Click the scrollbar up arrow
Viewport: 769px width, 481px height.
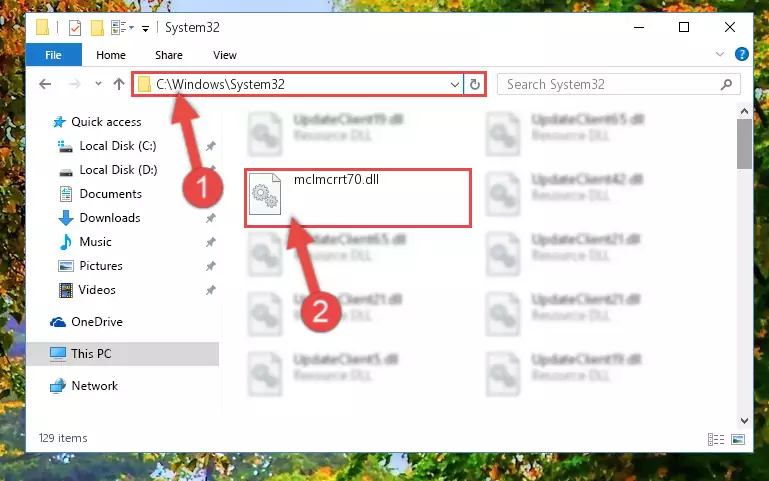[x=744, y=111]
